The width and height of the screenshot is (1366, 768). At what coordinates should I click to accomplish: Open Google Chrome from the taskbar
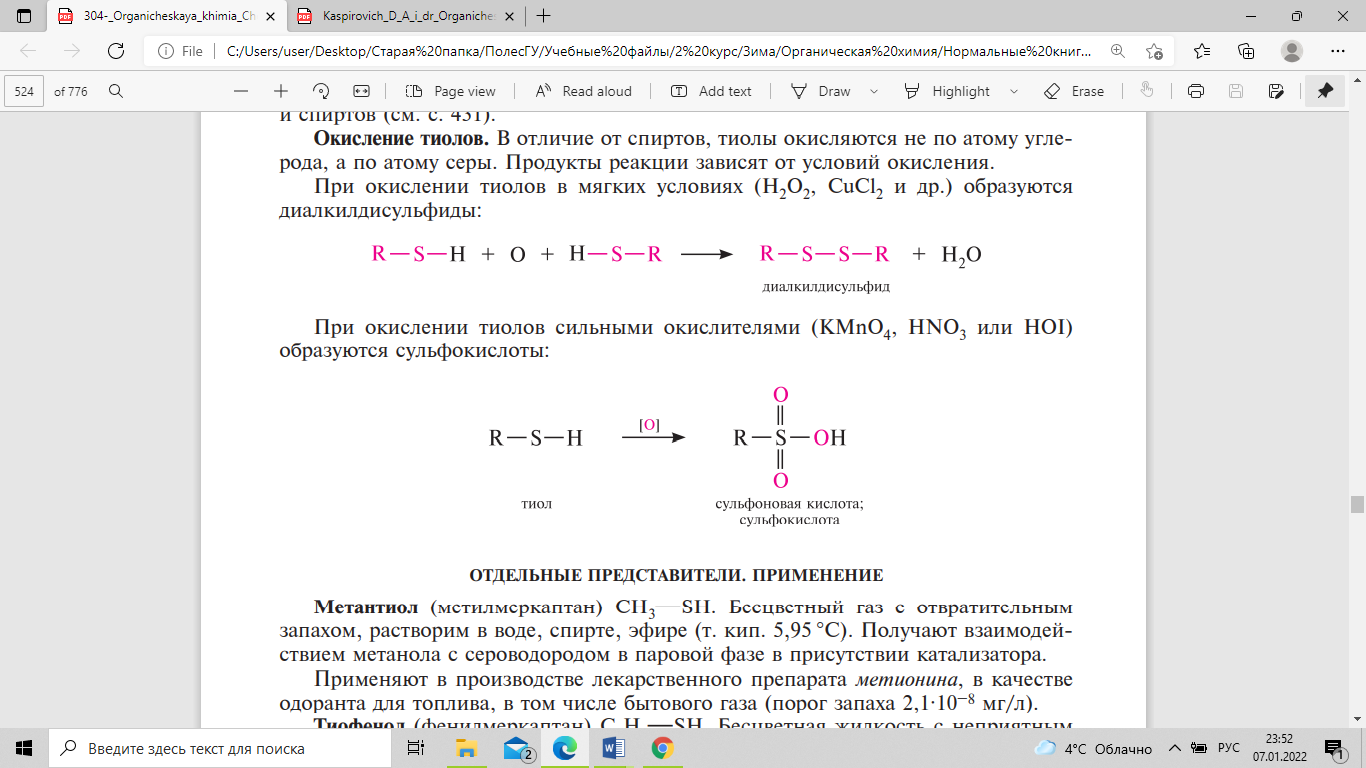pos(662,748)
